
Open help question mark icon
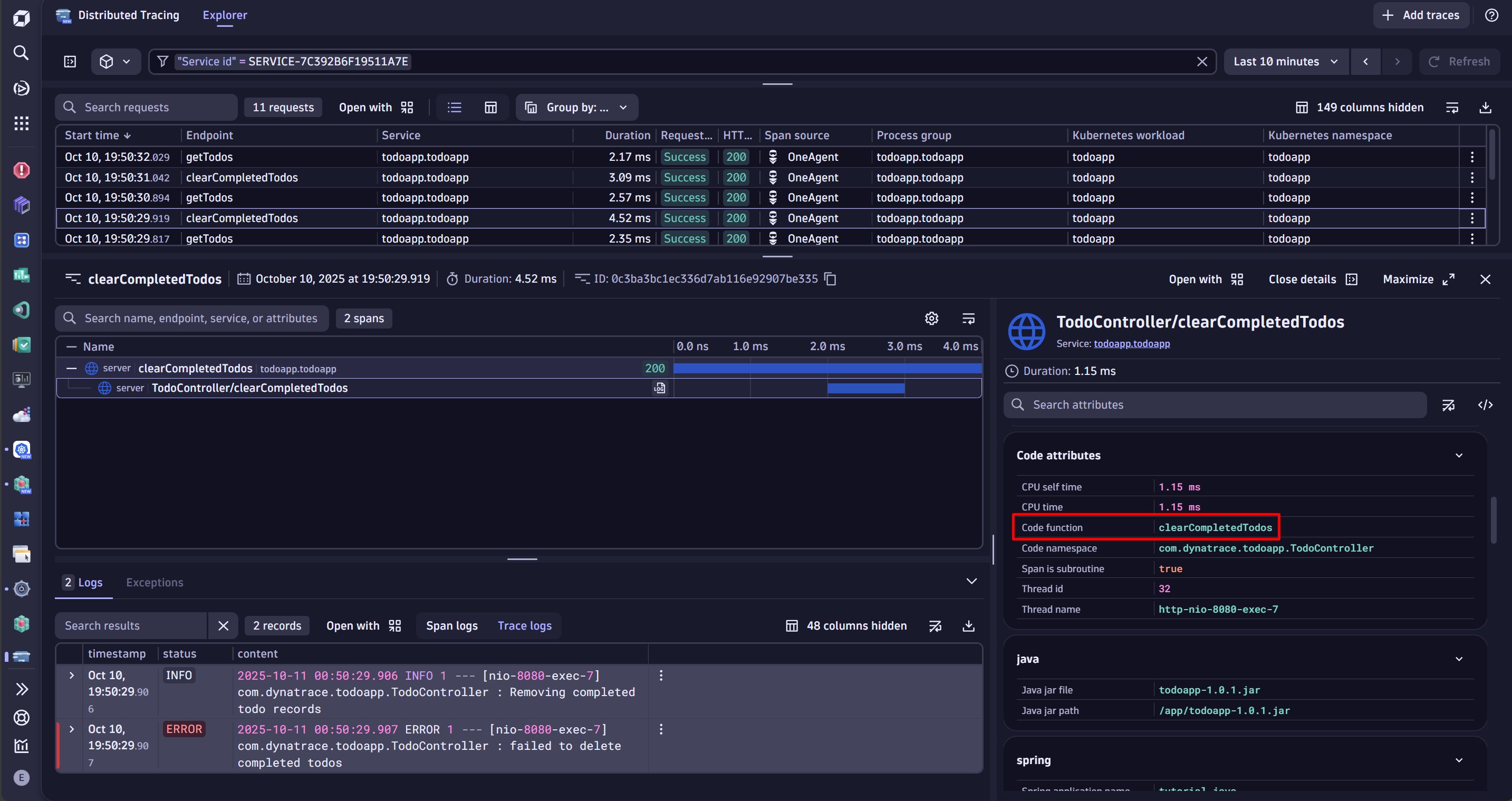pyautogui.click(x=1491, y=15)
